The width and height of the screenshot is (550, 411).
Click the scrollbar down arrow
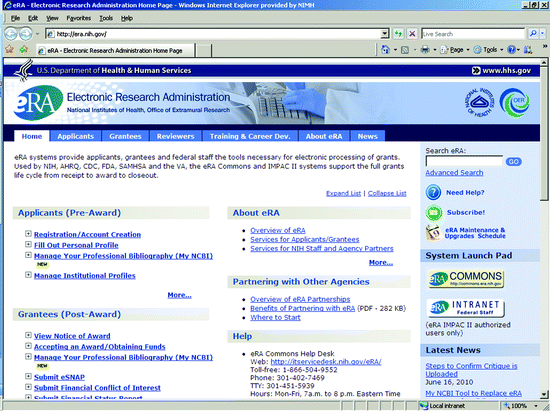544,394
